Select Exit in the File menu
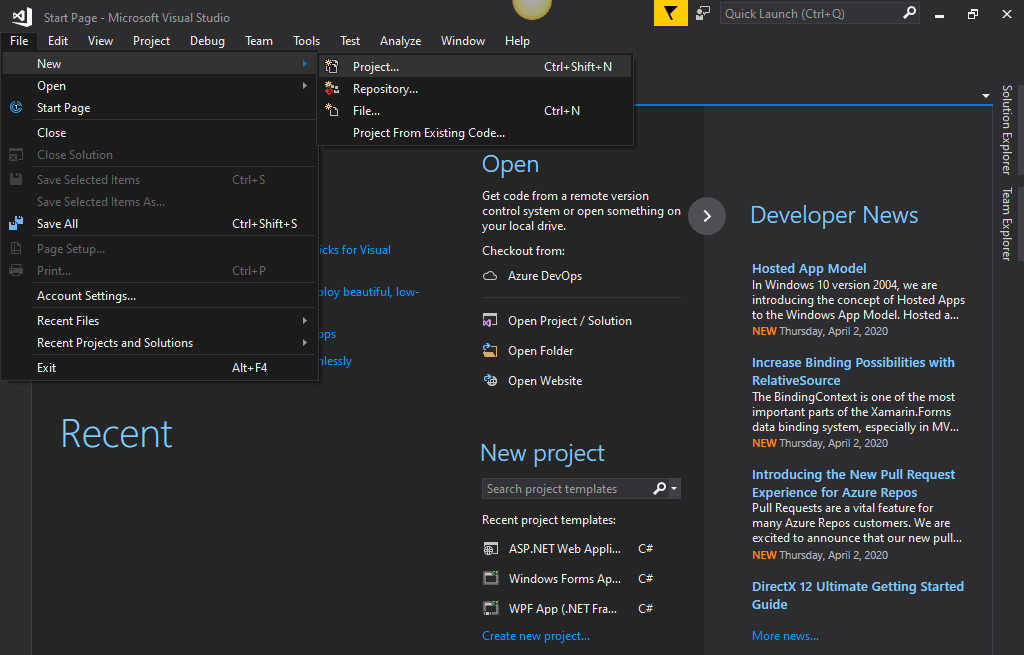 pyautogui.click(x=160, y=368)
